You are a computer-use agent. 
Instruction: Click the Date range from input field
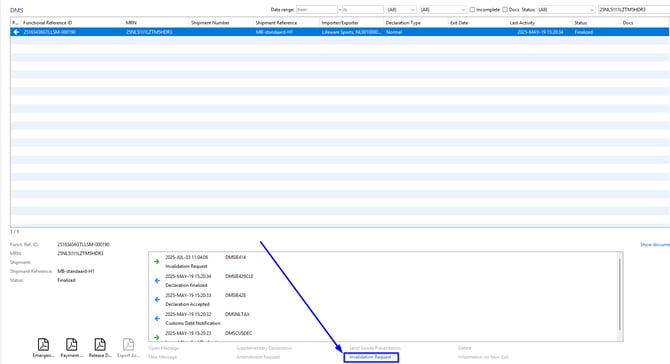point(317,9)
